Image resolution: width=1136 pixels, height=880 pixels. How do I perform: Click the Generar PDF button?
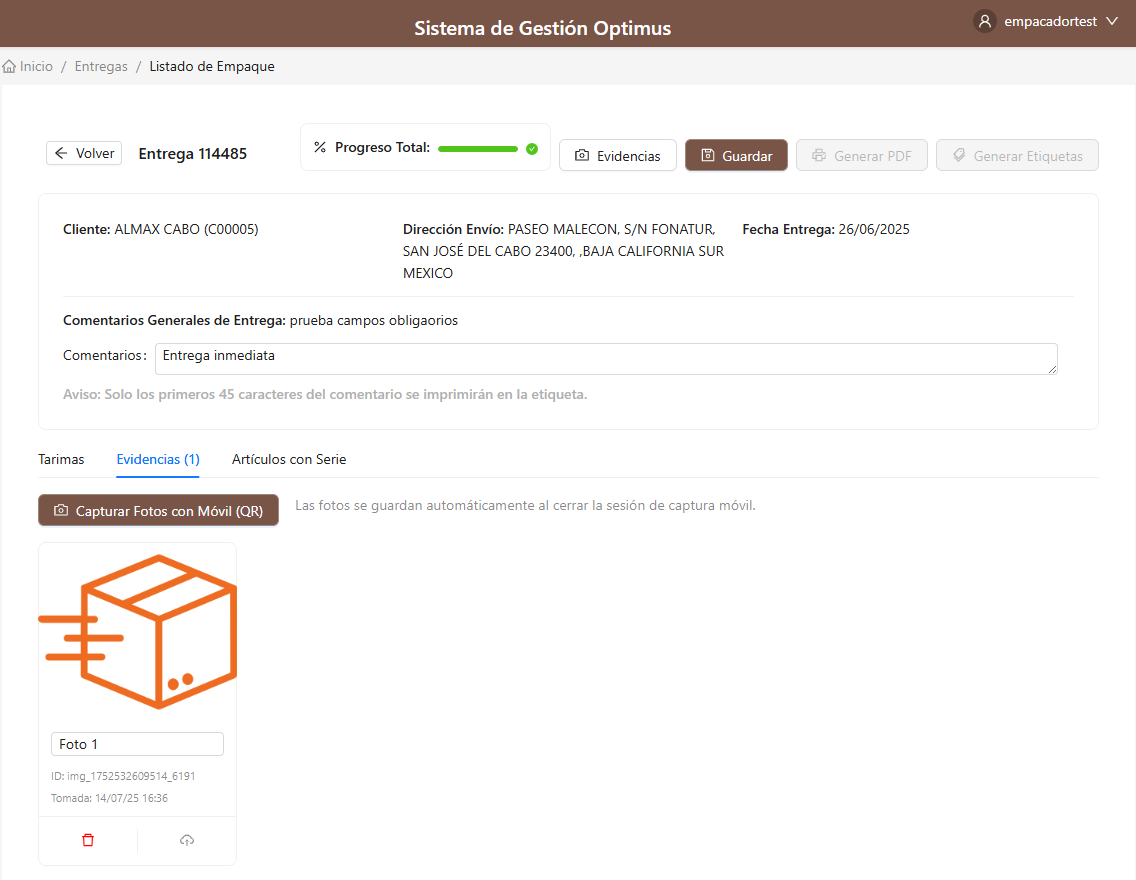[x=861, y=155]
